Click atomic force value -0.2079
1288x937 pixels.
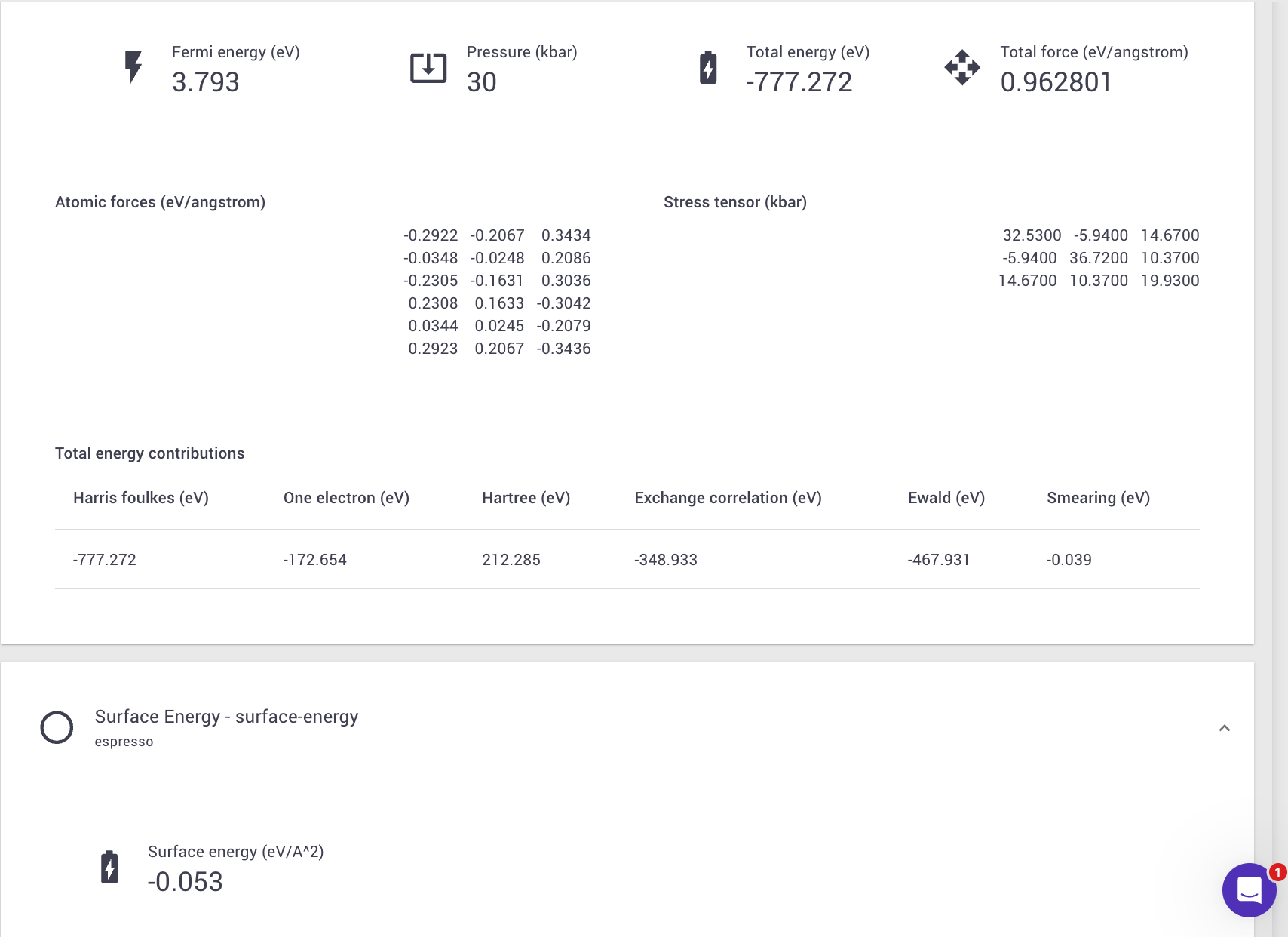pos(564,326)
